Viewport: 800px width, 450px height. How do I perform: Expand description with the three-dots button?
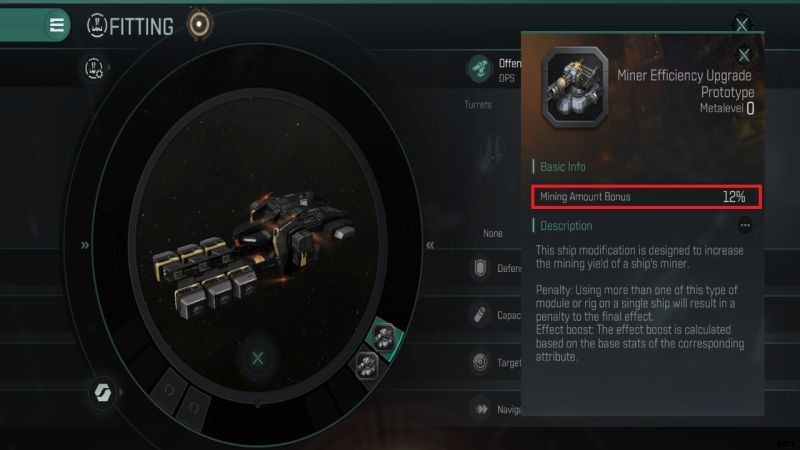(745, 225)
